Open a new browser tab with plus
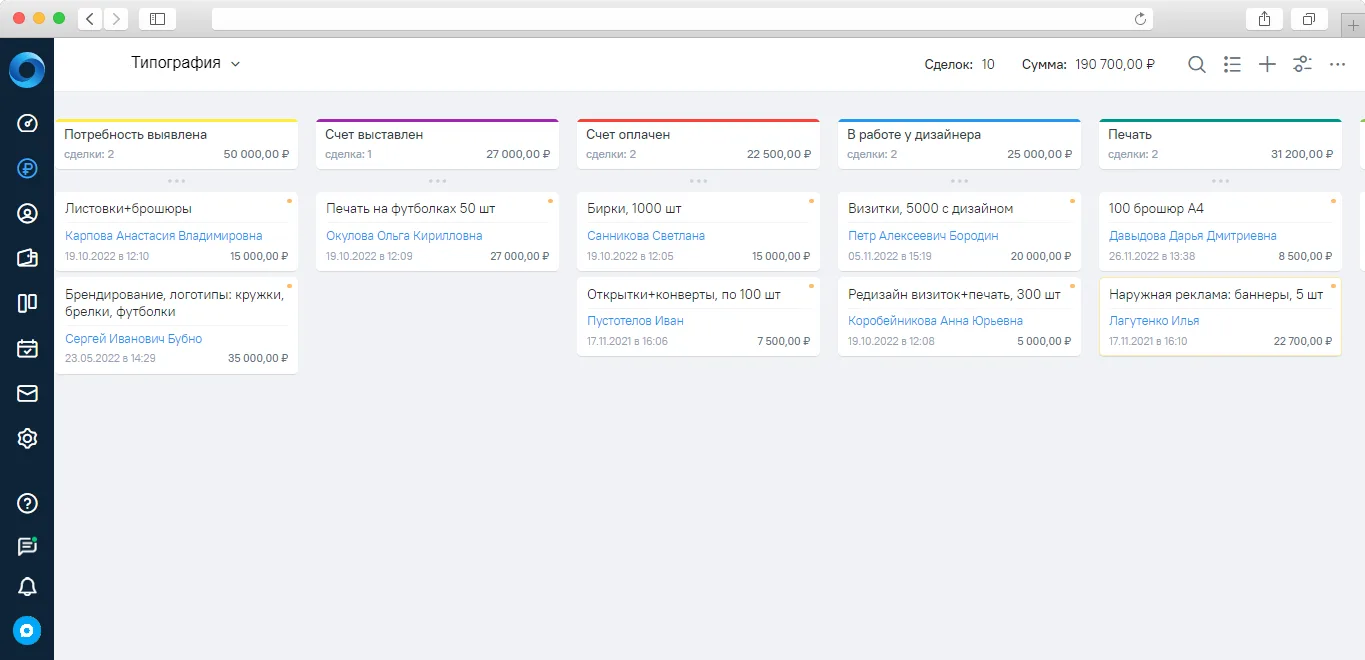 tap(1354, 26)
